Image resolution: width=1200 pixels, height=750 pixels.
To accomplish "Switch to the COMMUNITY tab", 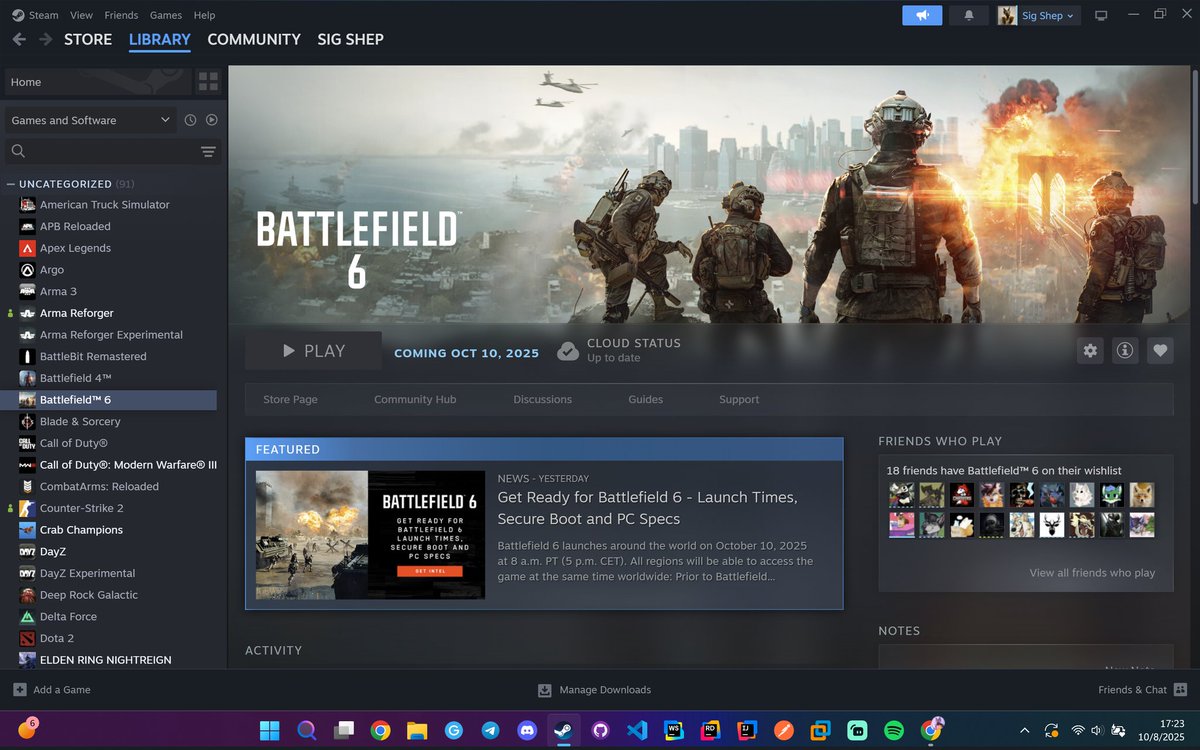I will 254,39.
